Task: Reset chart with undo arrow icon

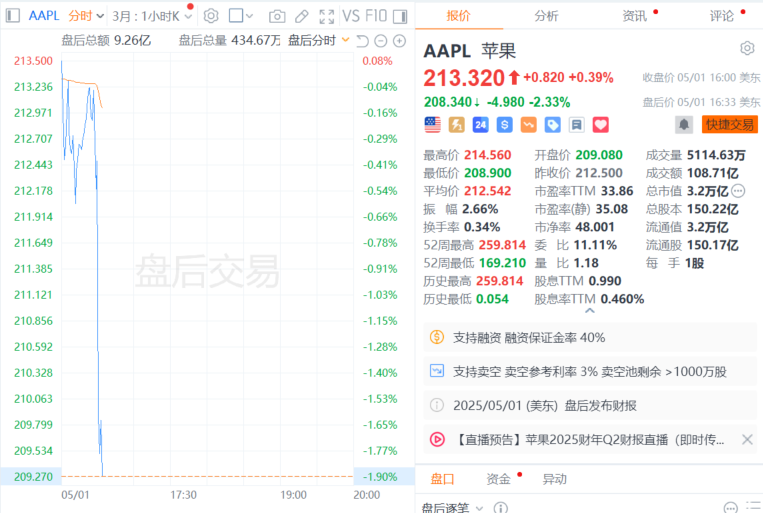Action: tap(362, 40)
